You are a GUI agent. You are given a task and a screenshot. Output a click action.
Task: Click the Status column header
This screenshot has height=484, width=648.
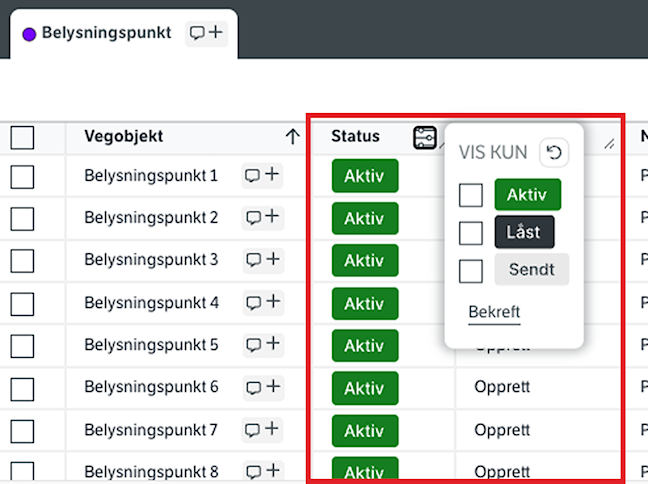pos(356,137)
